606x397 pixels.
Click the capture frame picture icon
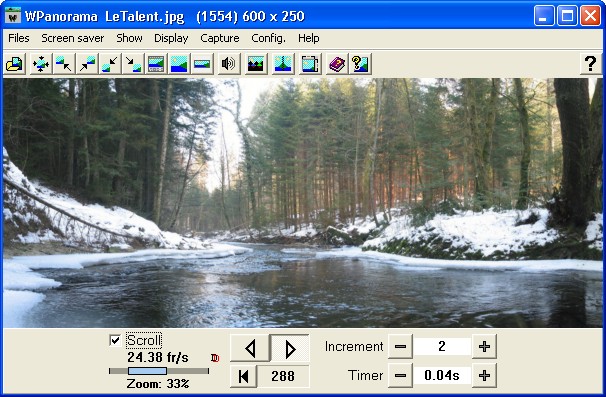pyautogui.click(x=310, y=64)
